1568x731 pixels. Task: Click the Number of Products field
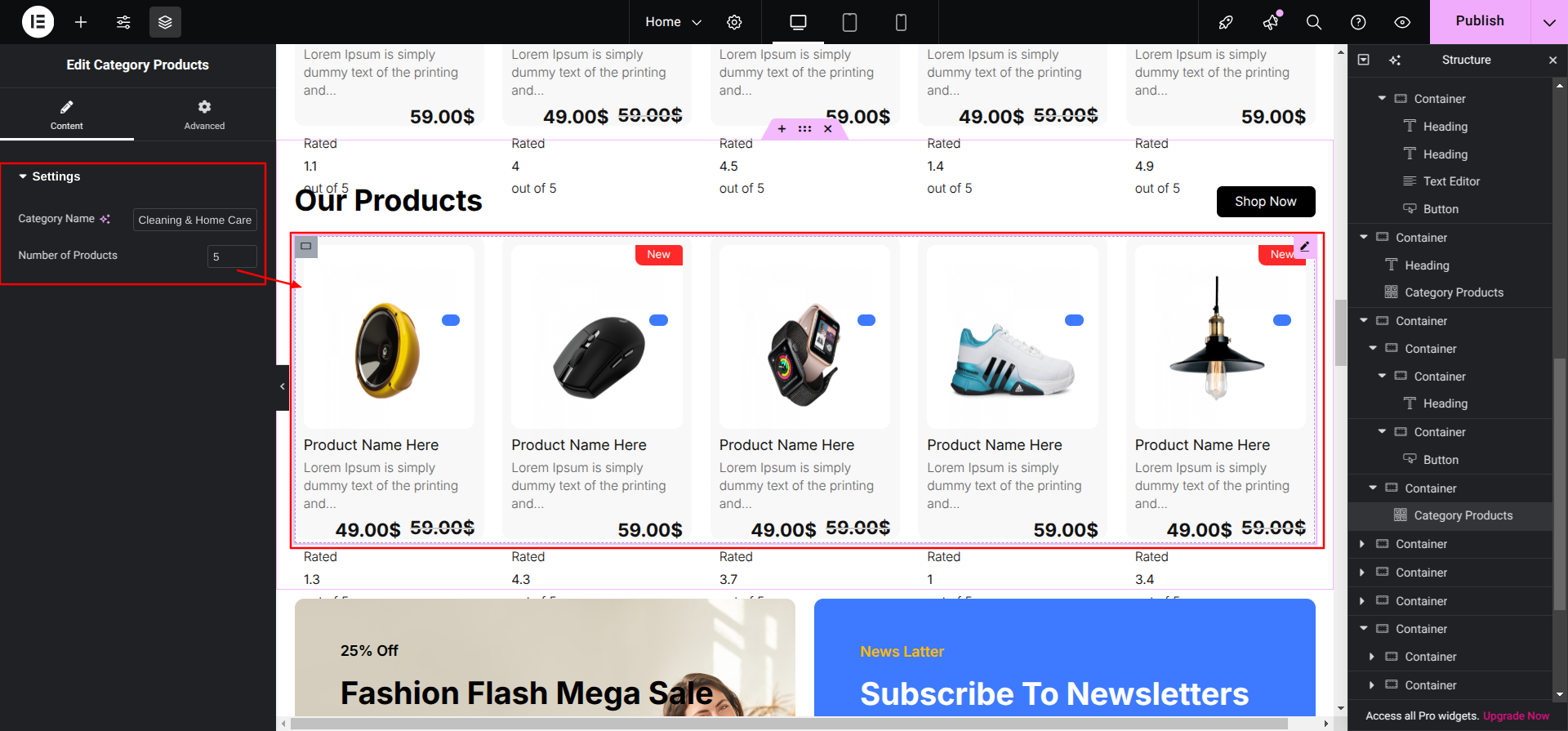pos(232,256)
